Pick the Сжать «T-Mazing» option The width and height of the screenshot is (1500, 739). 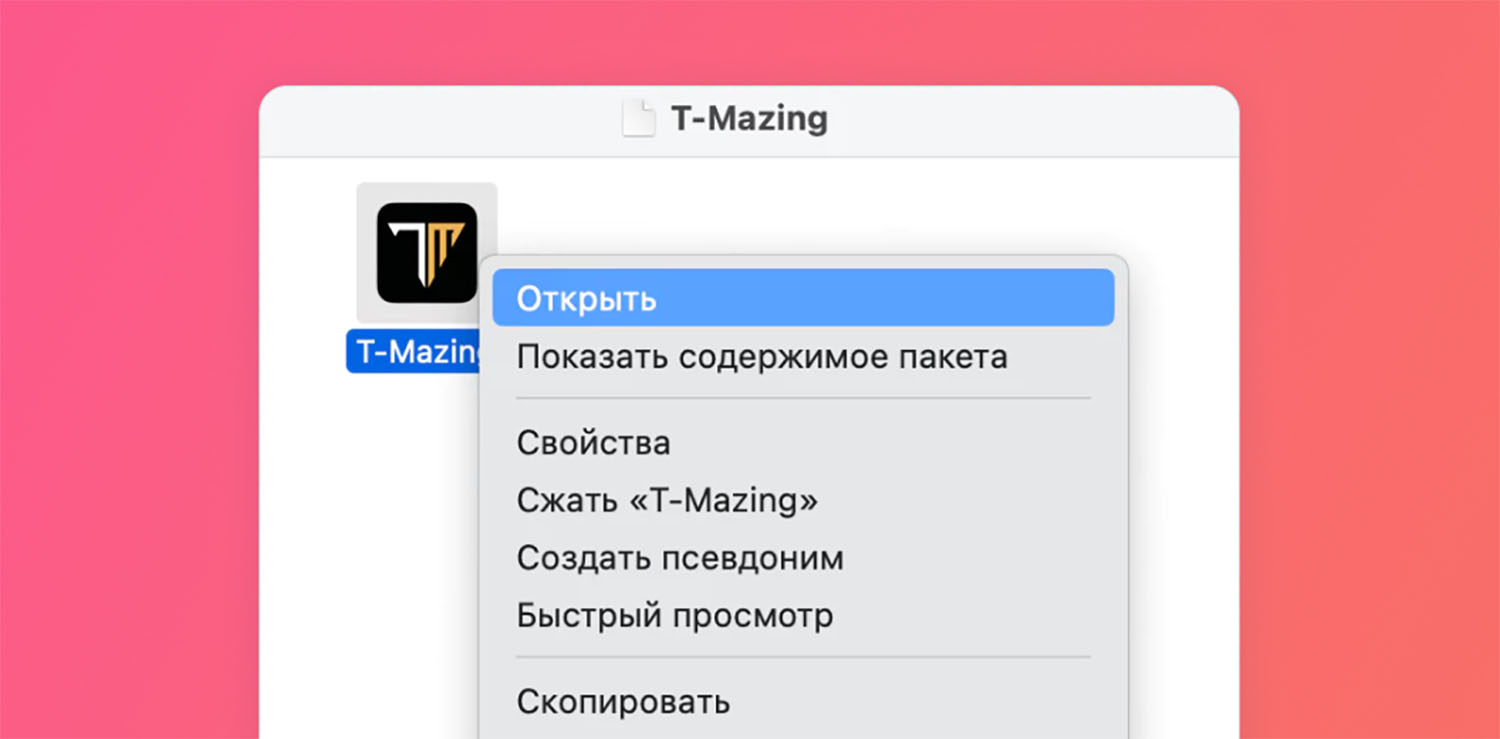[x=667, y=499]
